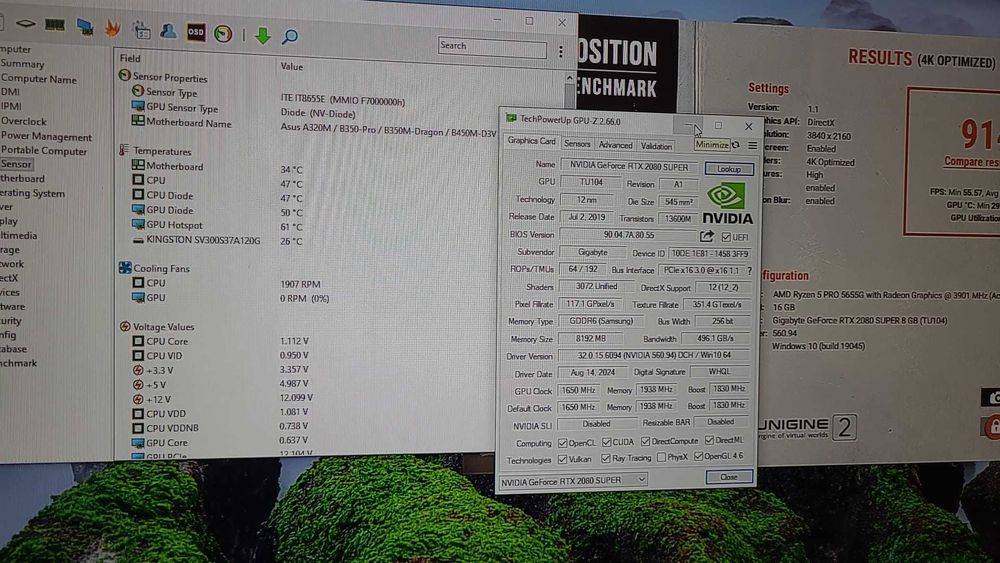Viewport: 1000px width, 563px height.
Task: Click the Field column header
Action: coord(130,59)
